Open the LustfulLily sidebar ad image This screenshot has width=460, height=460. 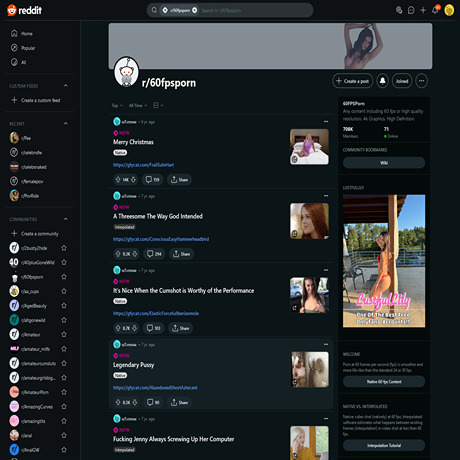(x=384, y=261)
